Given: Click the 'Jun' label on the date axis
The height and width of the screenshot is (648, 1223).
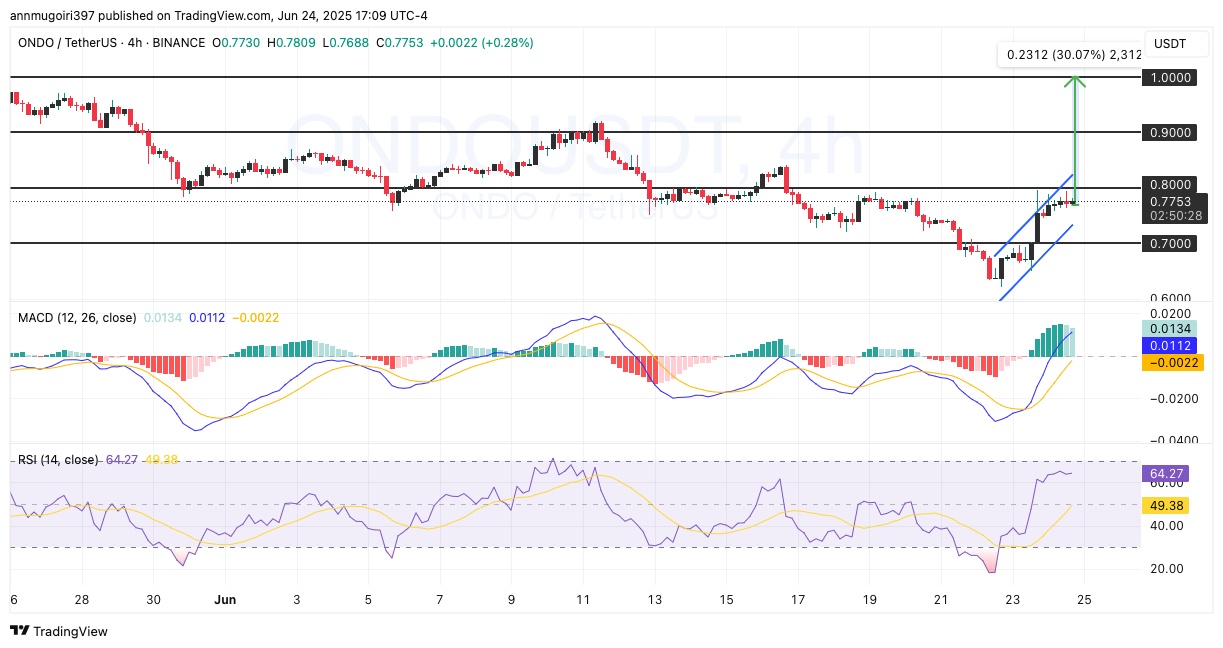Looking at the screenshot, I should [x=225, y=600].
